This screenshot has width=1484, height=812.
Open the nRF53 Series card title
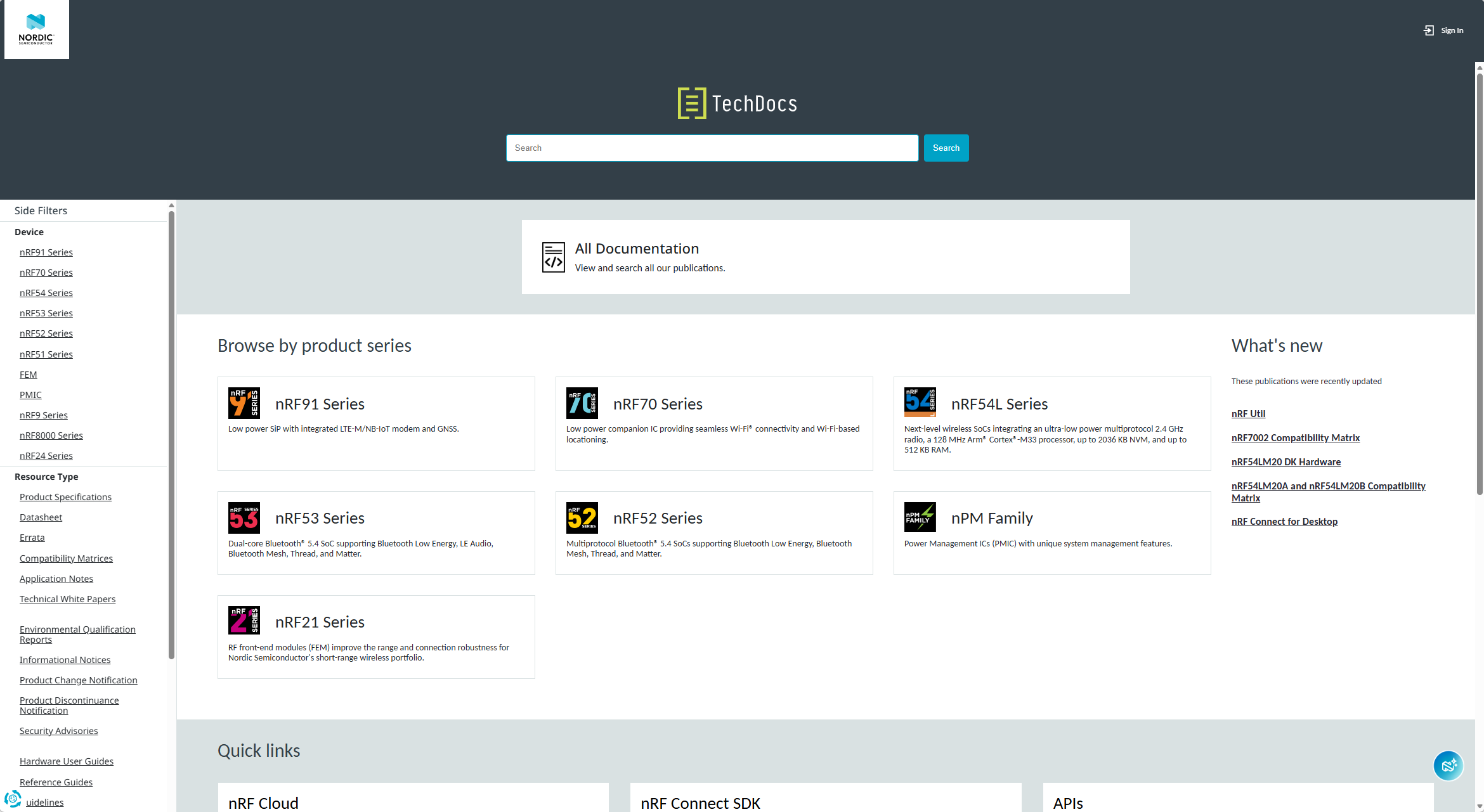320,518
